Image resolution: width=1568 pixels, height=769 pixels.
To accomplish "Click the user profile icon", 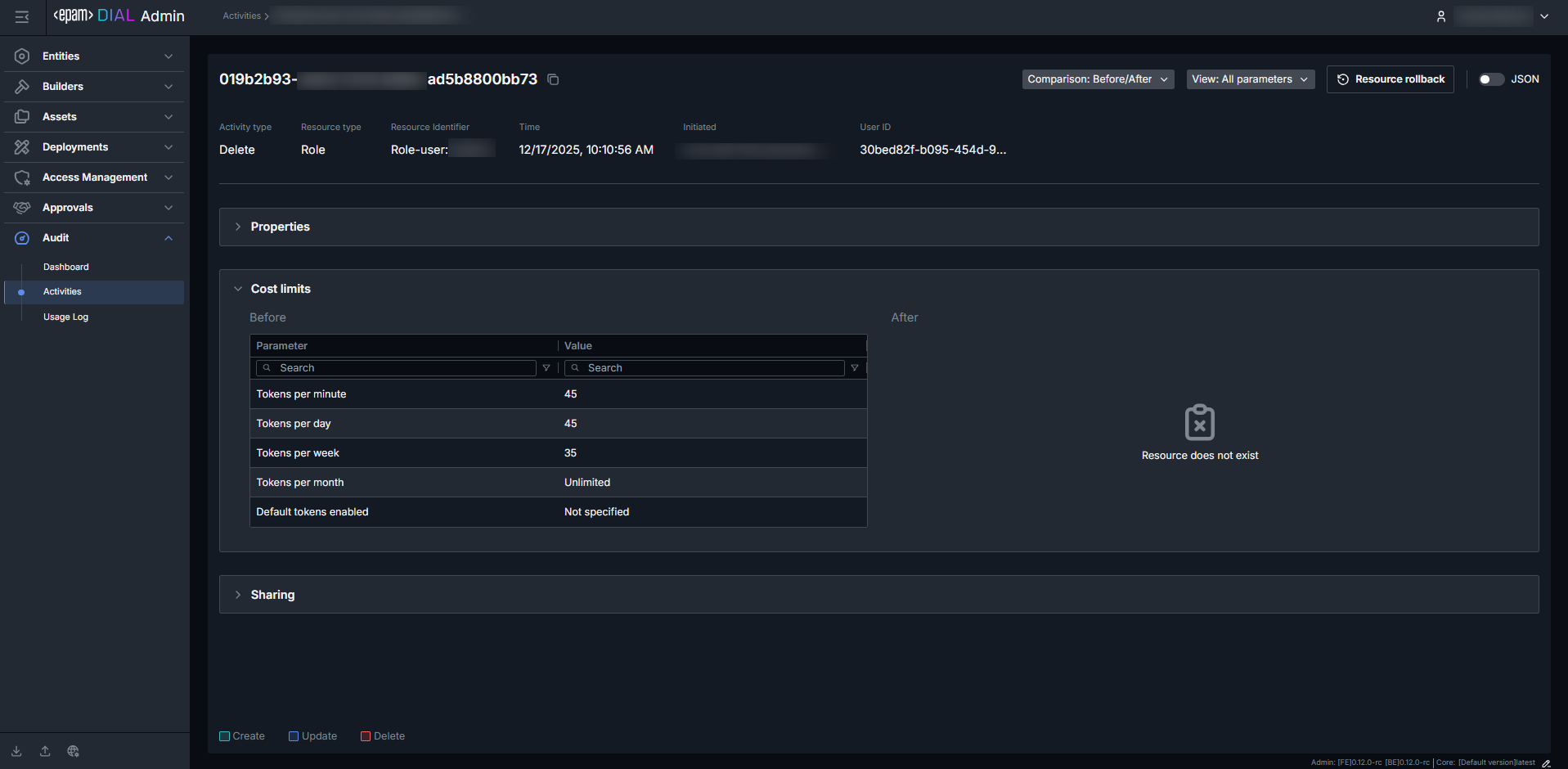I will pos(1441,16).
